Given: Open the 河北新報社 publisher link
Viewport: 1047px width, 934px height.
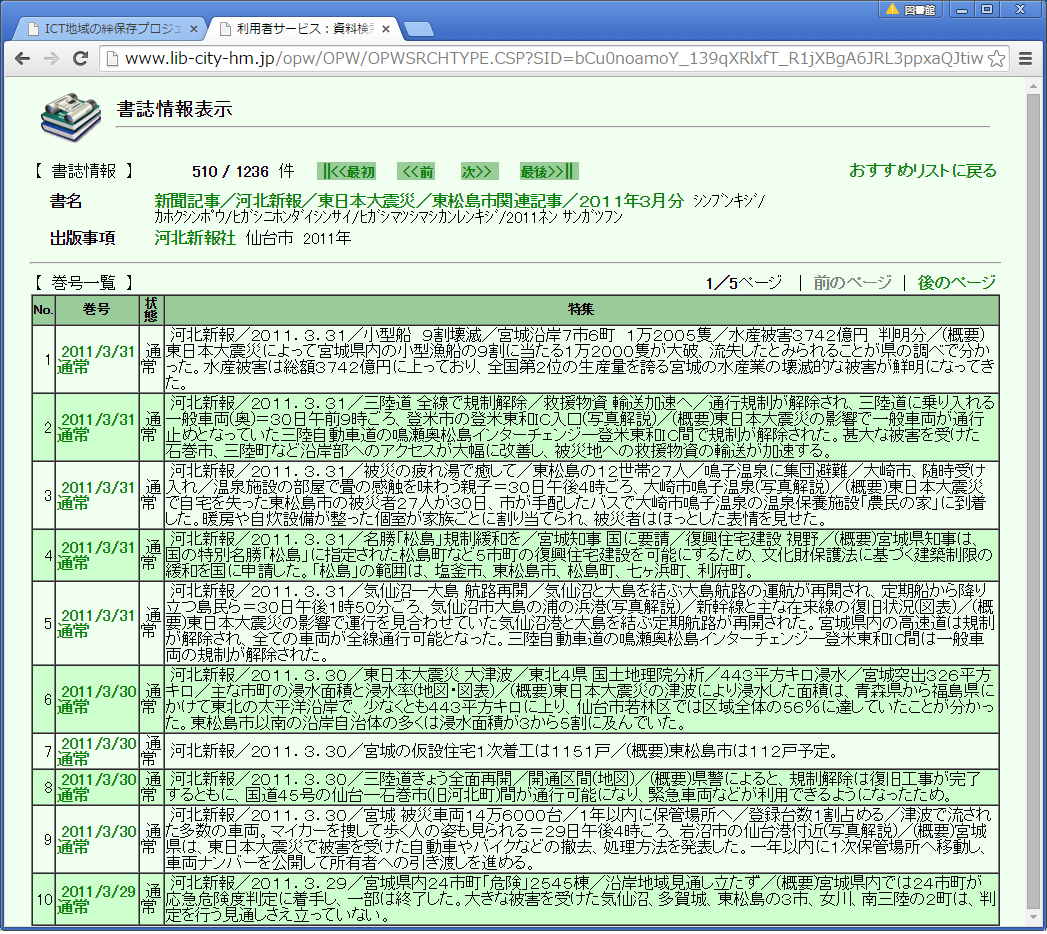Looking at the screenshot, I should point(195,238).
